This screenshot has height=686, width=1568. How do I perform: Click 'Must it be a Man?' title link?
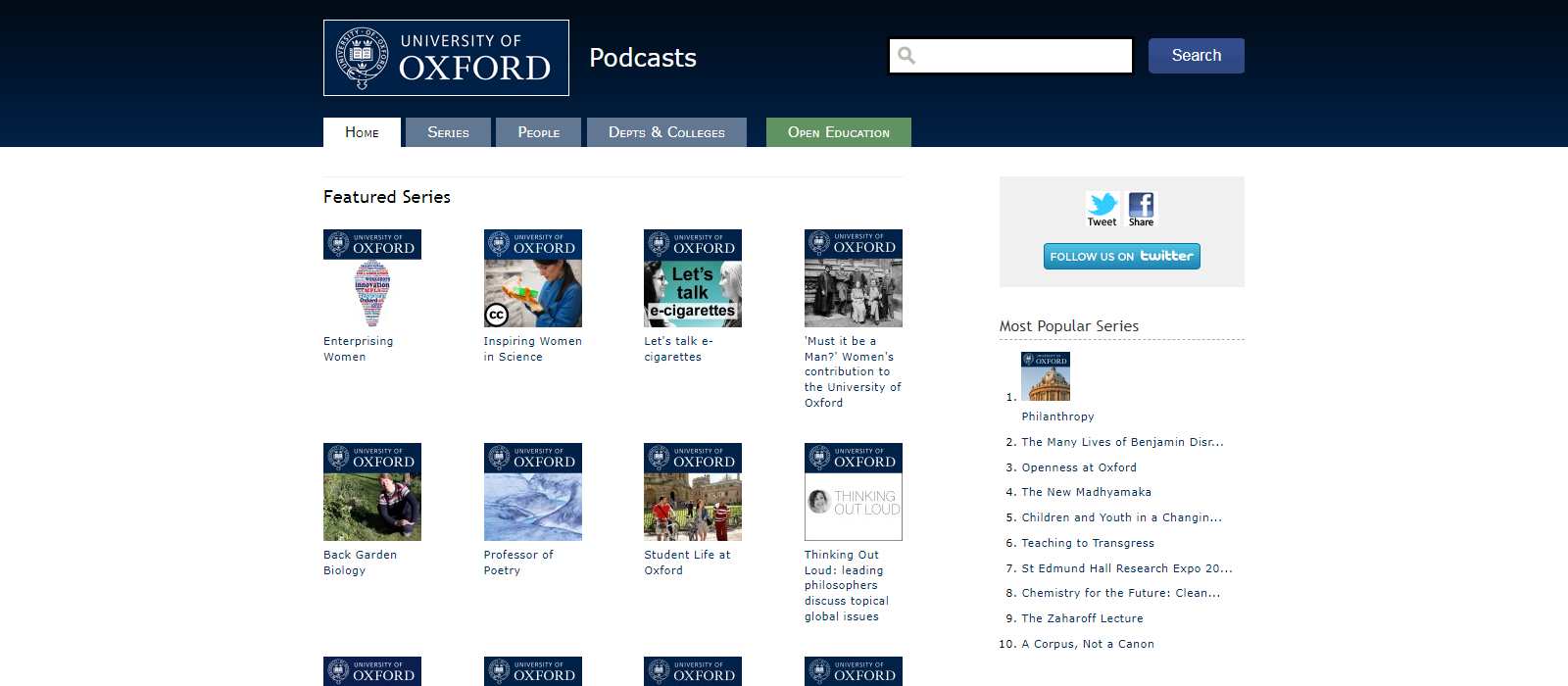853,371
